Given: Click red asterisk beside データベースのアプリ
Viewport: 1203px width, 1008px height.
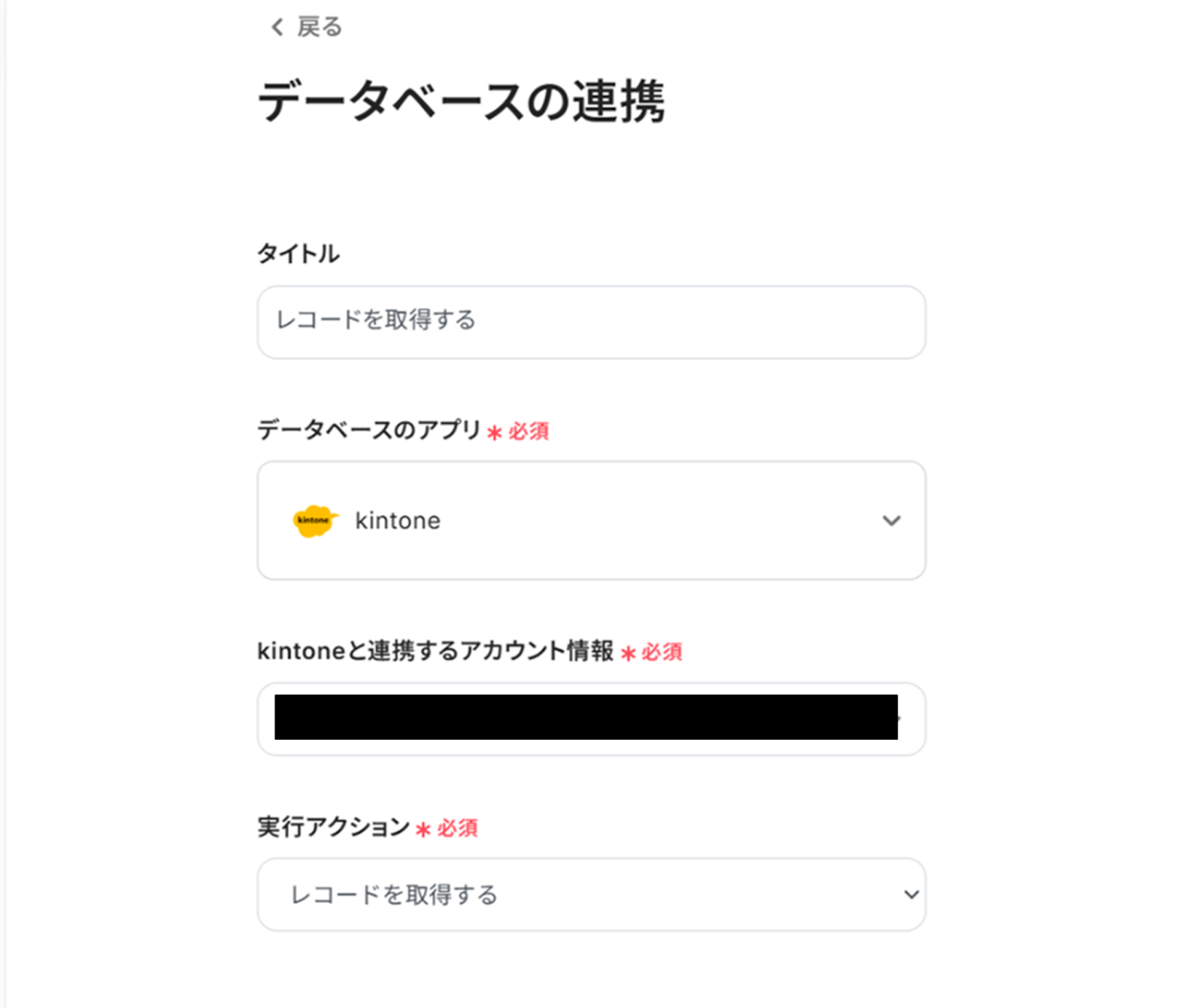Looking at the screenshot, I should pyautogui.click(x=494, y=433).
